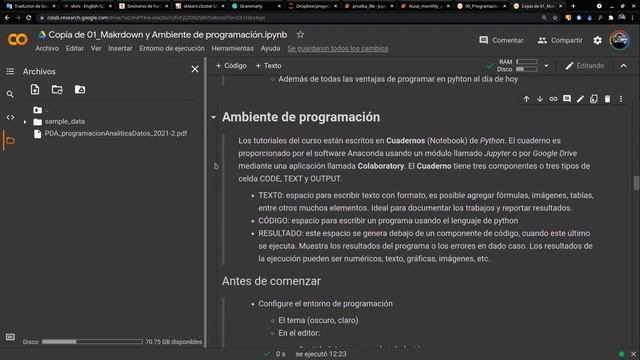Screen dimensions: 640x360
Task: Reload the browser page
Action: (29, 18)
